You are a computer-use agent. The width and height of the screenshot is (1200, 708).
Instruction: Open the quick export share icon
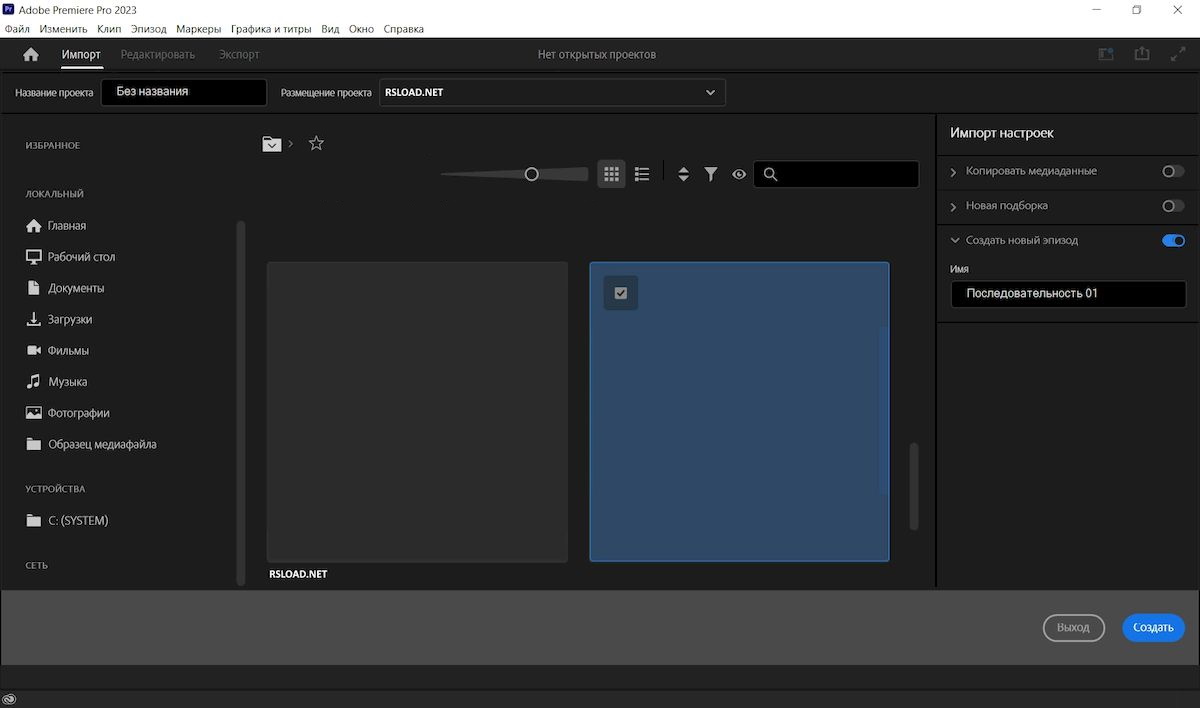pos(1142,54)
